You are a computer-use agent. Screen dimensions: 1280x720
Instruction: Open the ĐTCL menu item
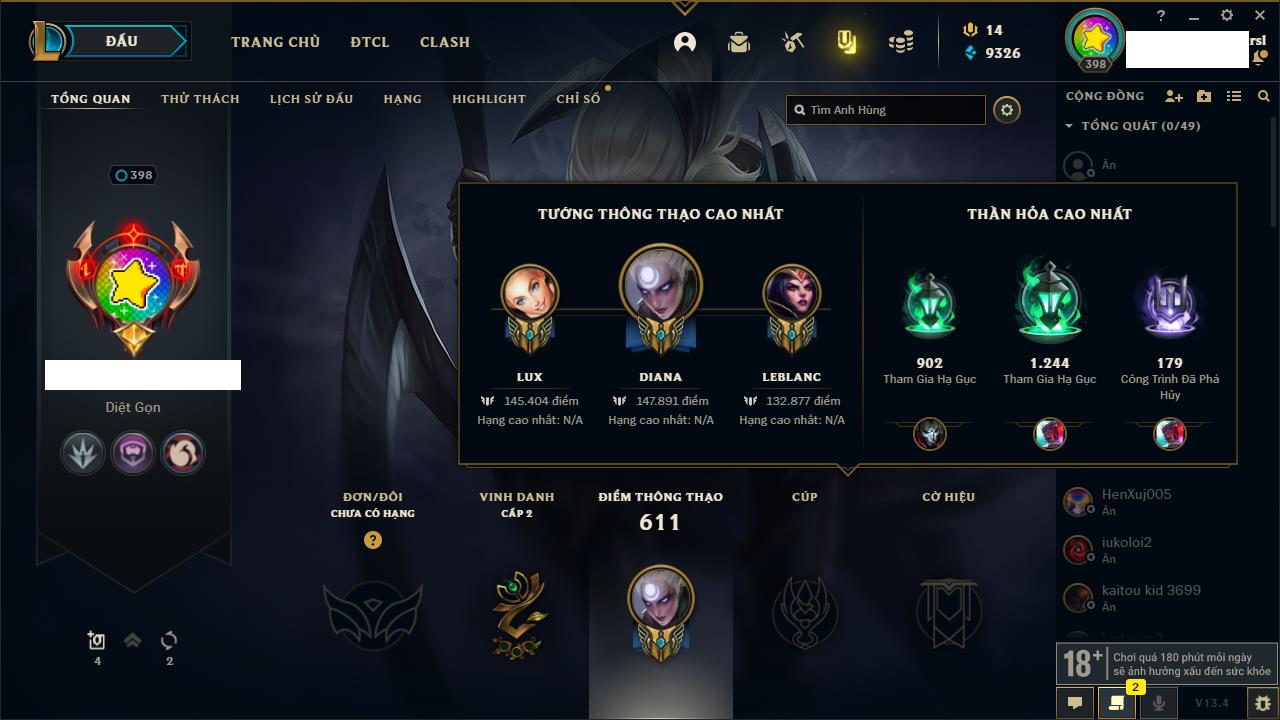[370, 42]
